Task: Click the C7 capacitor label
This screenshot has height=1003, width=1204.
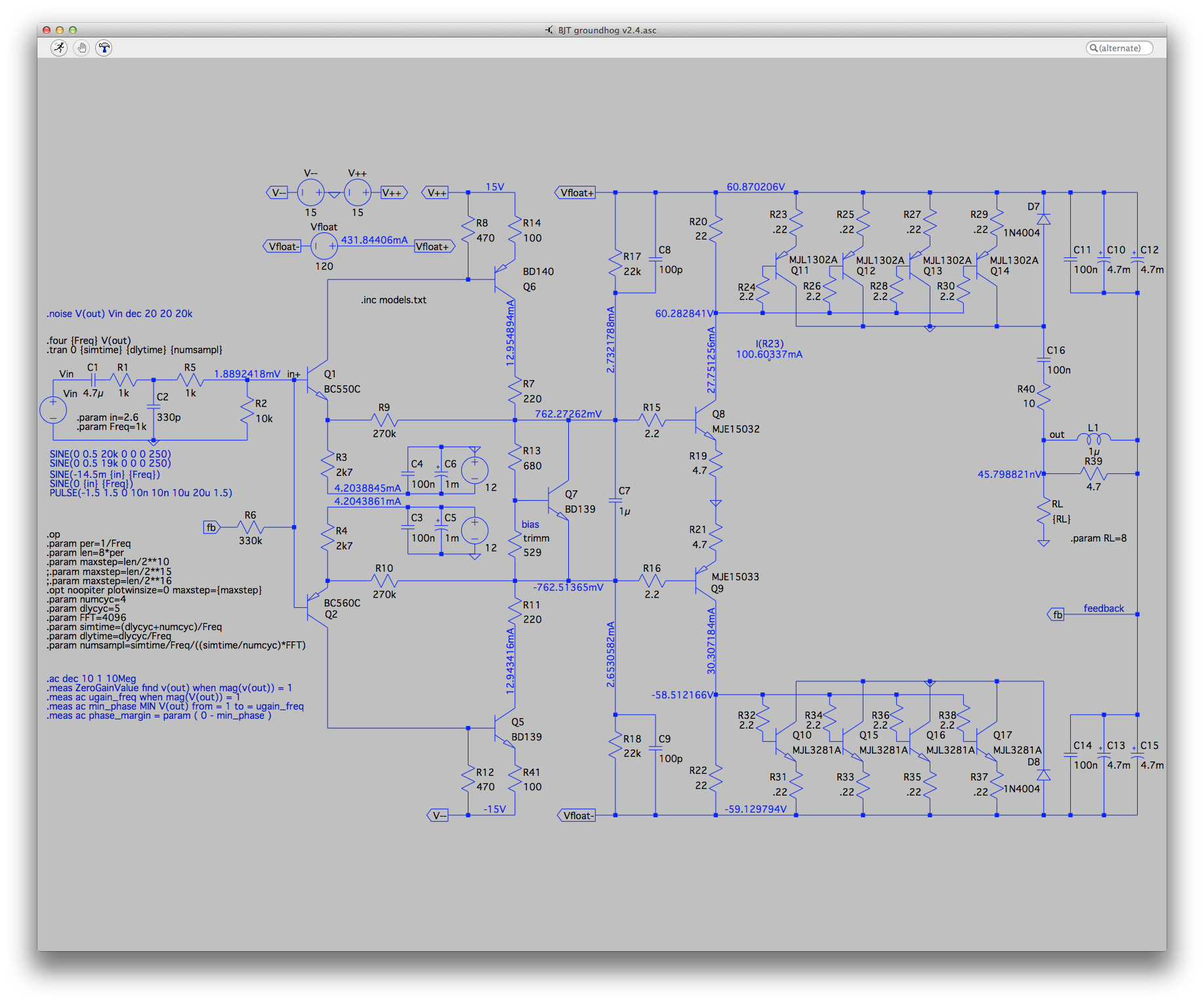Action: tap(624, 491)
